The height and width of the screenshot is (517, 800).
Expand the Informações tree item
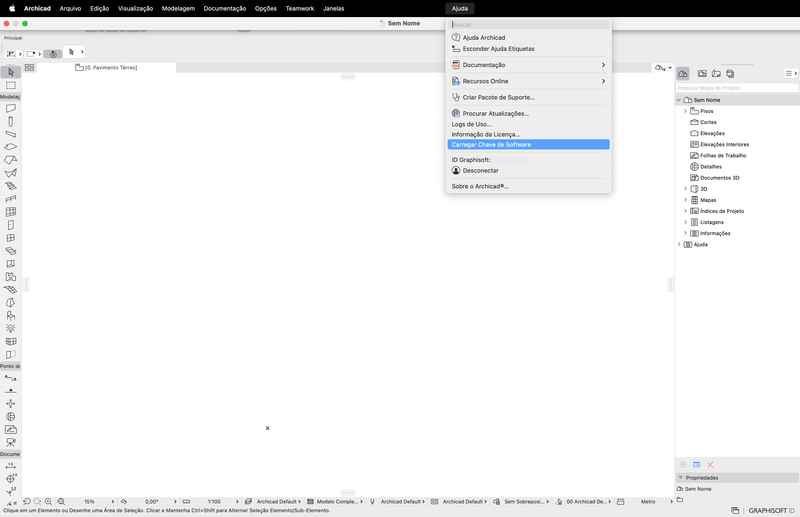coord(685,233)
